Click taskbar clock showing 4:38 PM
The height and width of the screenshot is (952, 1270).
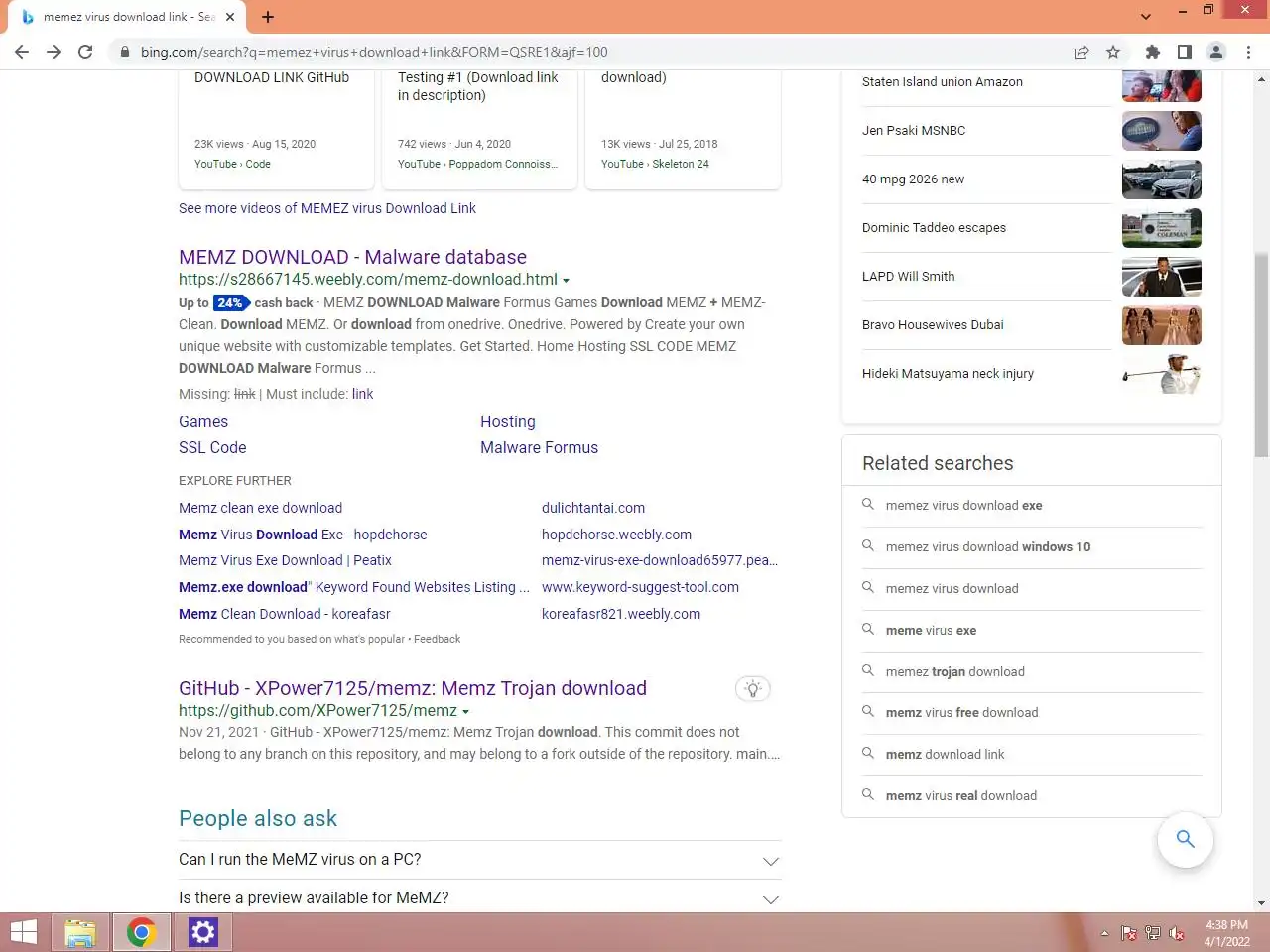[x=1227, y=933]
